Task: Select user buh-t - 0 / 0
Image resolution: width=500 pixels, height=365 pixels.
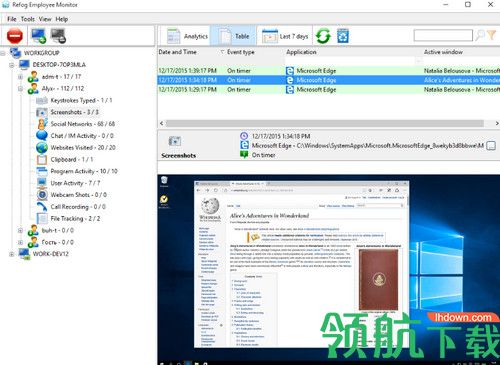Action: [58, 230]
